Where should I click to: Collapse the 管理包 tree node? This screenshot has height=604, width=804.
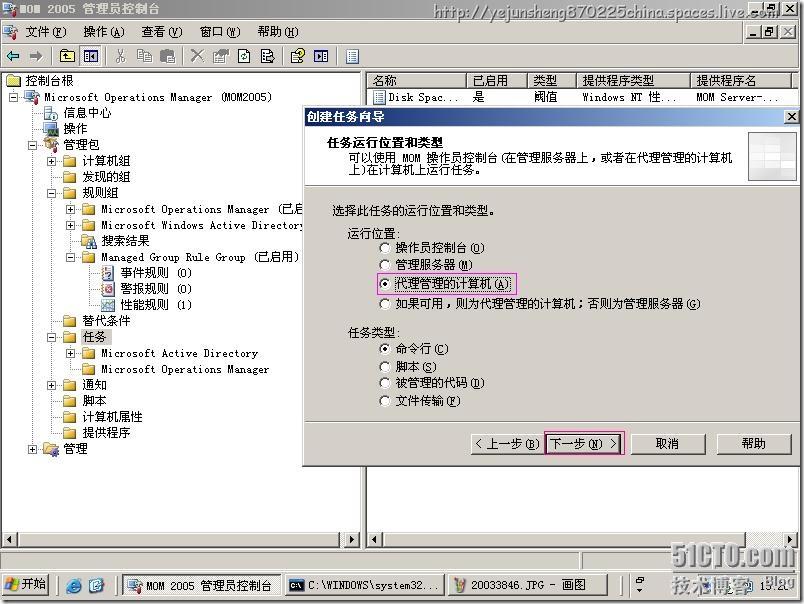coord(32,145)
